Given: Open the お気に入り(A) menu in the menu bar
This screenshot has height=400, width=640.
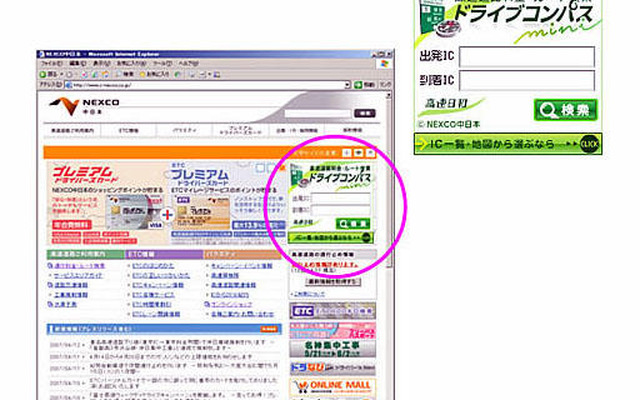Looking at the screenshot, I should [131, 64].
